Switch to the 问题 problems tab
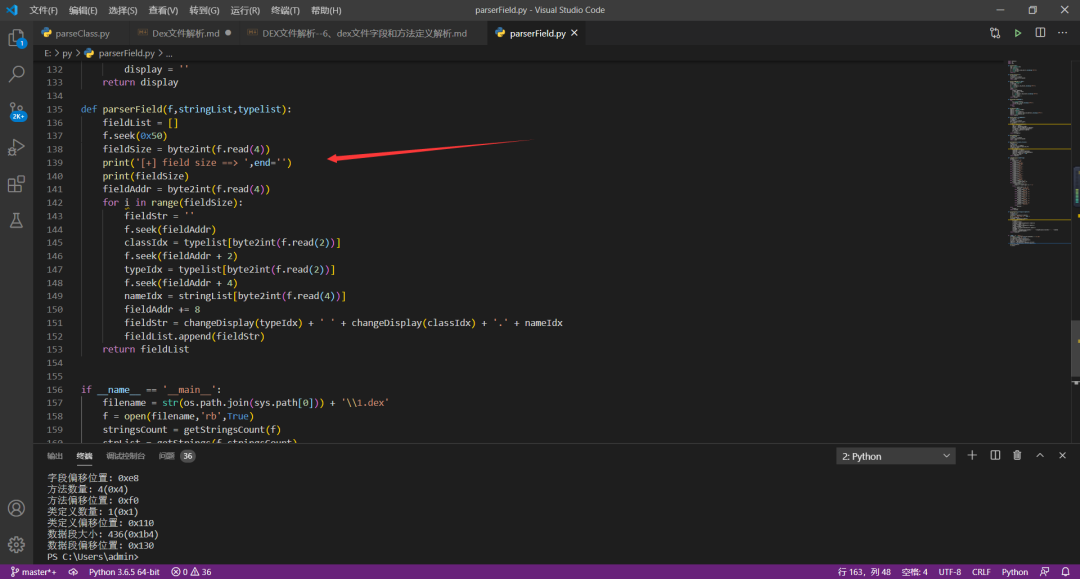Screen dimensions: 1080x579 [176, 456]
